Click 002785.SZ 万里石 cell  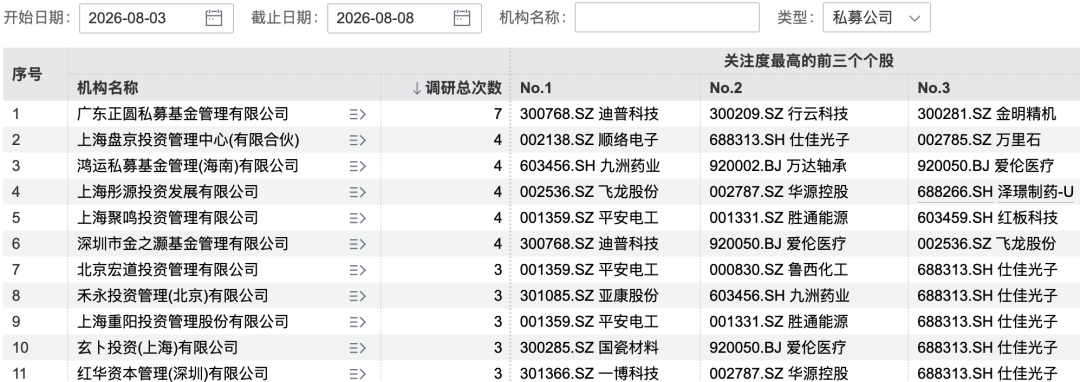coord(979,140)
